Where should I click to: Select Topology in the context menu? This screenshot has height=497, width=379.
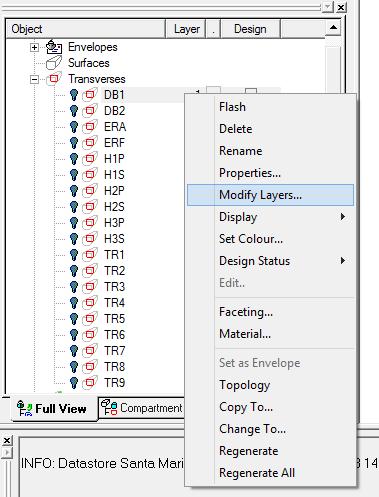pyautogui.click(x=270, y=385)
